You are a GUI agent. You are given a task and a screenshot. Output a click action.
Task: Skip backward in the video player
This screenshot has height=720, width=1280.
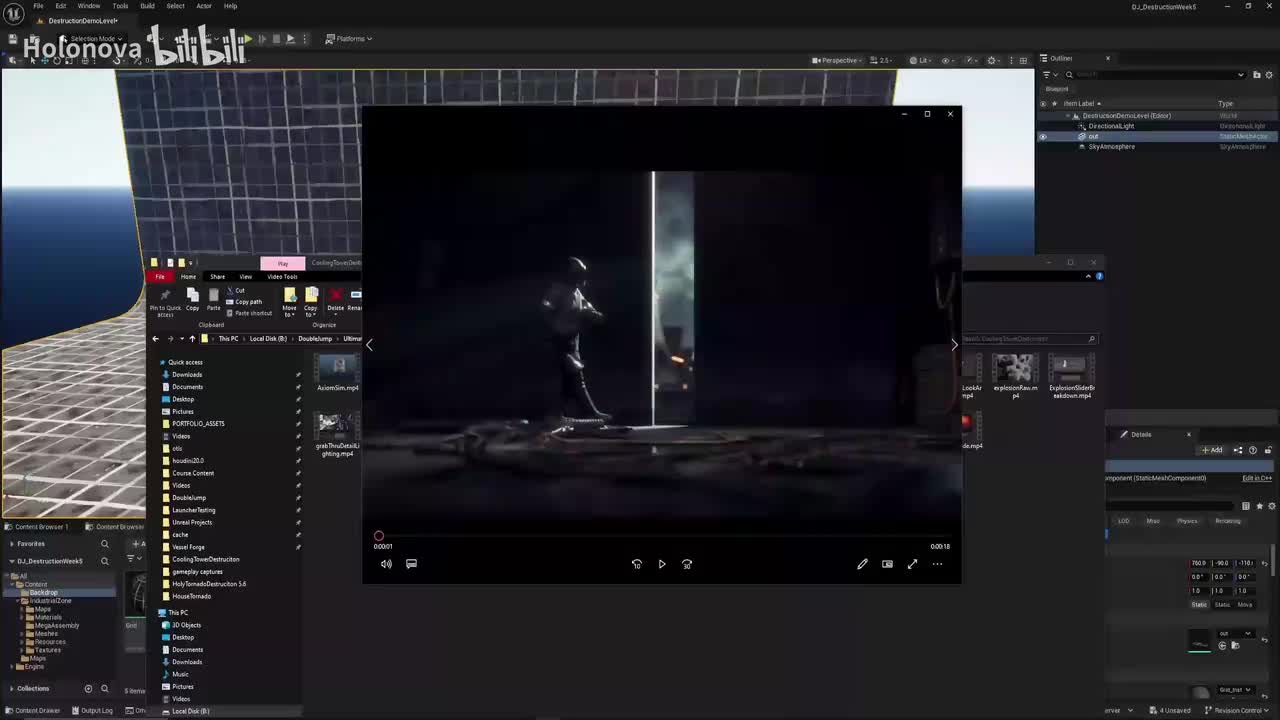pos(636,564)
